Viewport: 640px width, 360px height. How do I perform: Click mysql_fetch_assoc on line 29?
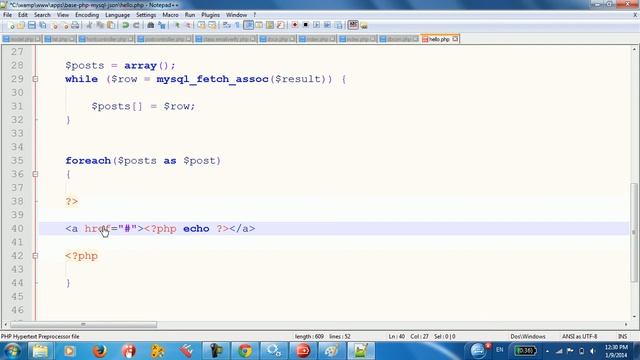[212, 79]
